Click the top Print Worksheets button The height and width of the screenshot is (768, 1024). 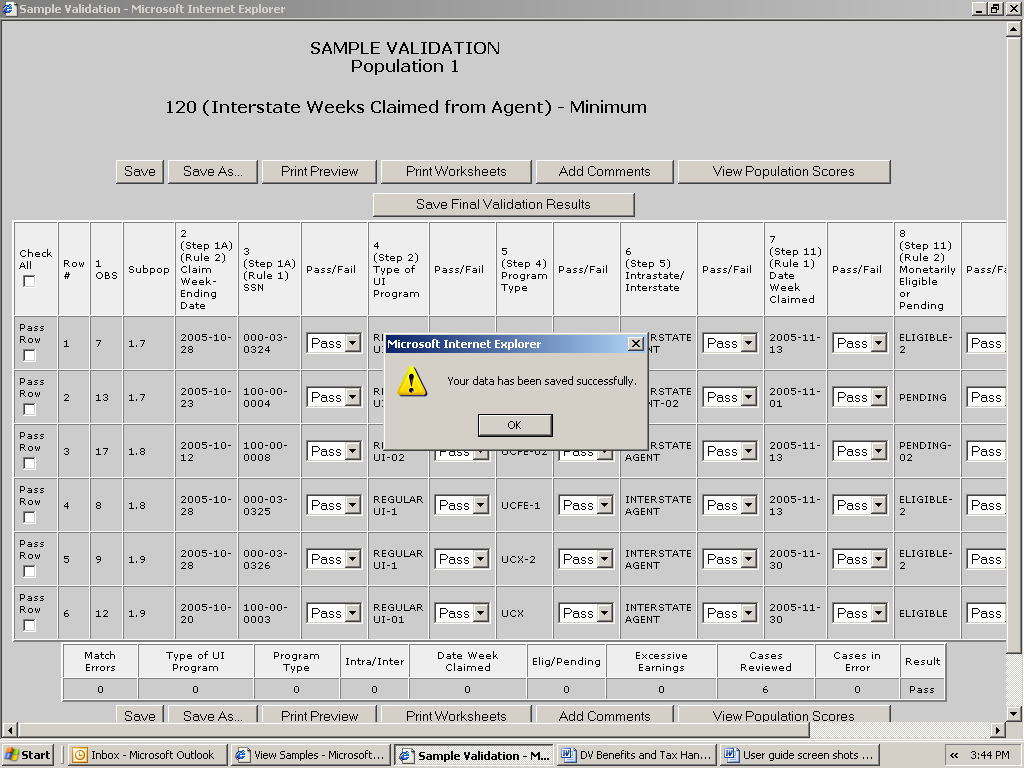456,171
